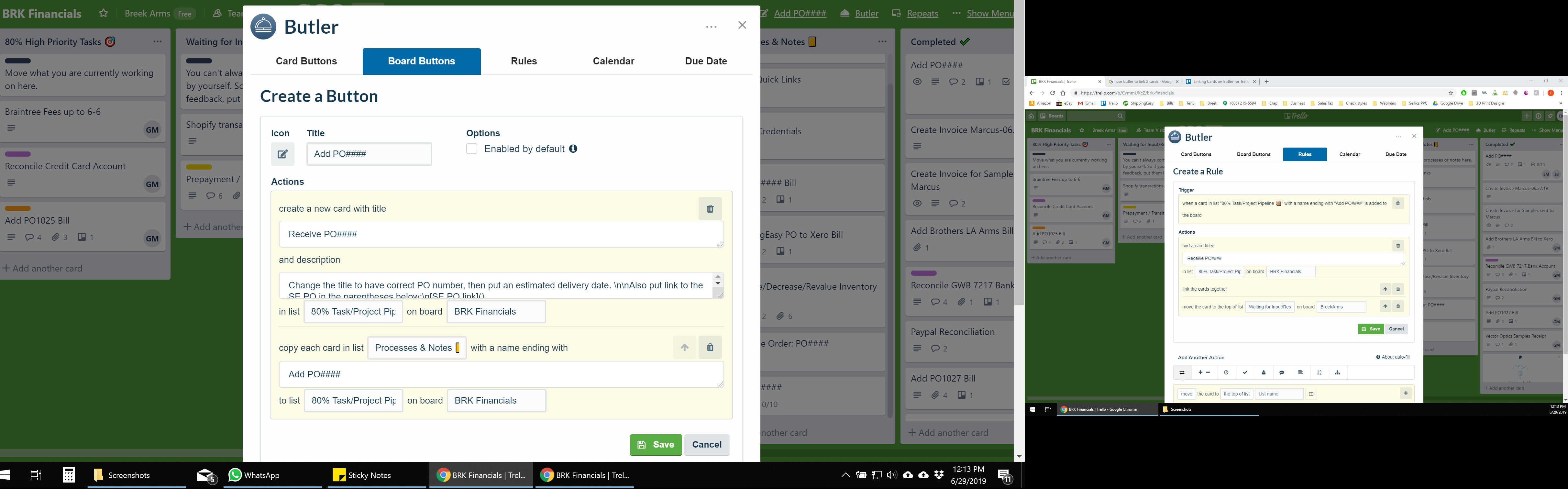Cancel button creation in left Butler dialog
This screenshot has width=1568, height=489.
point(707,445)
